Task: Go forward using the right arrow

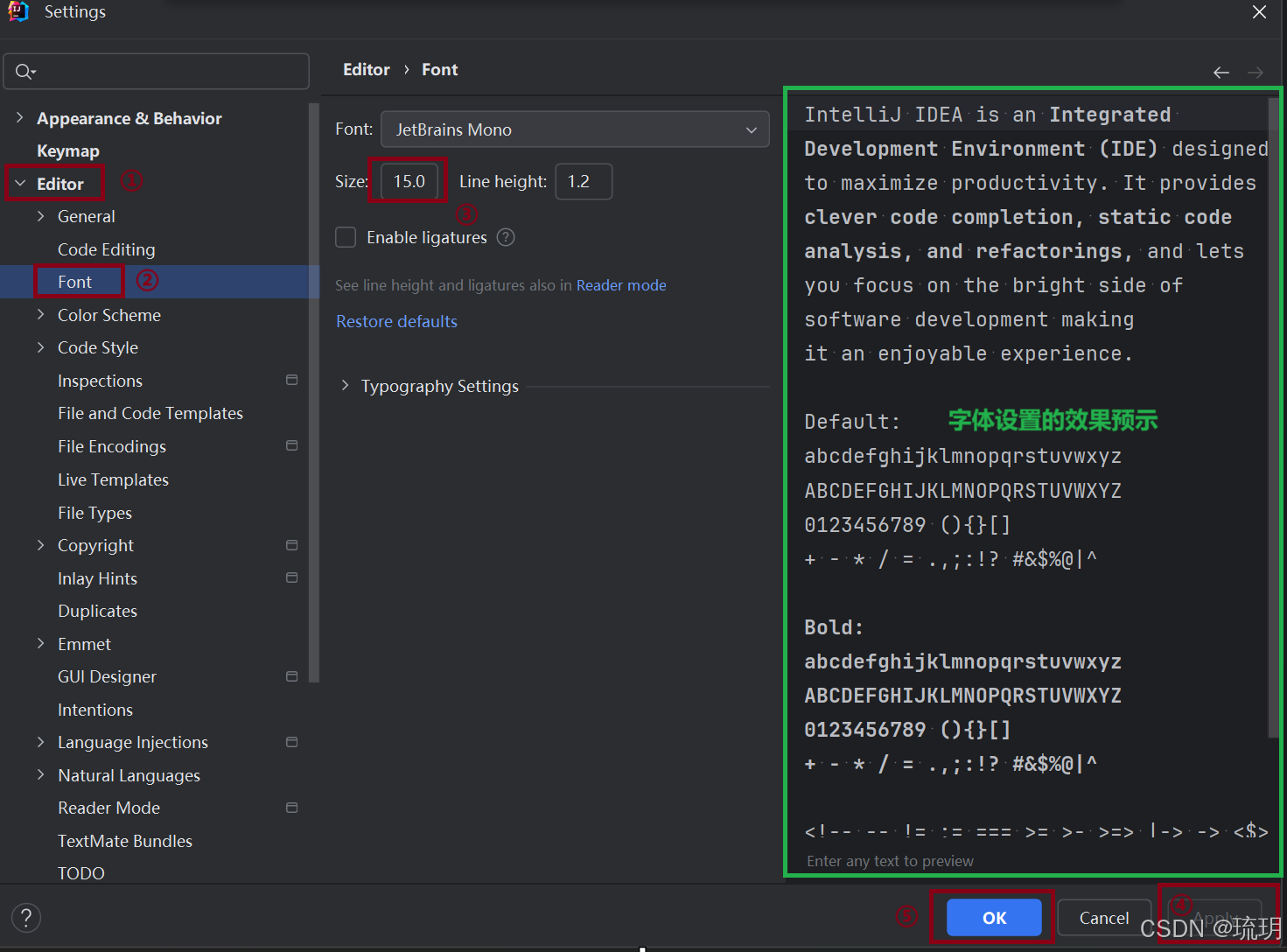Action: coord(1256,73)
